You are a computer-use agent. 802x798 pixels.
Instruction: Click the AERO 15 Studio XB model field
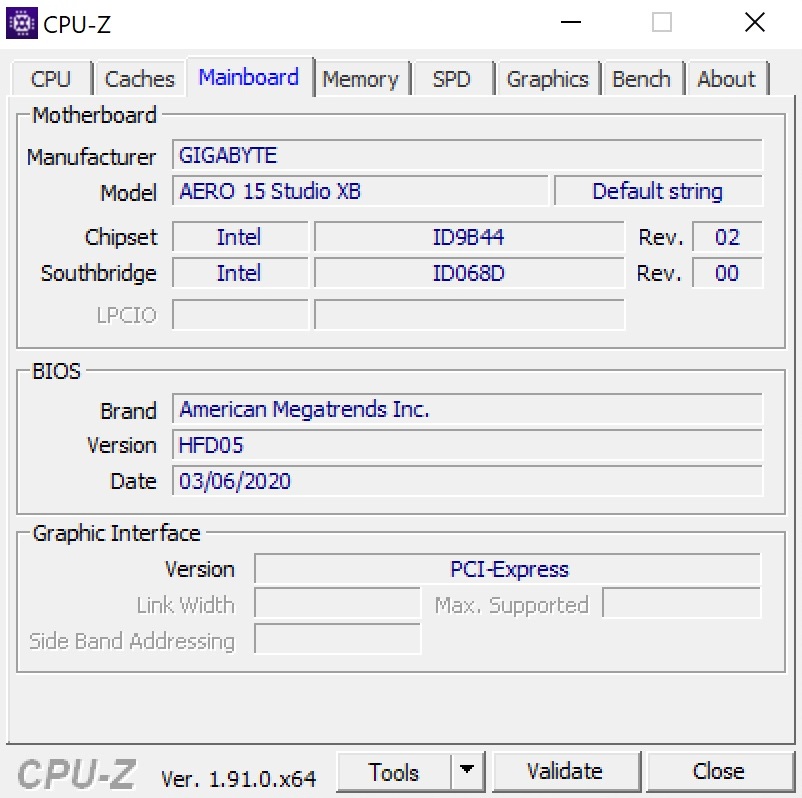(x=361, y=191)
